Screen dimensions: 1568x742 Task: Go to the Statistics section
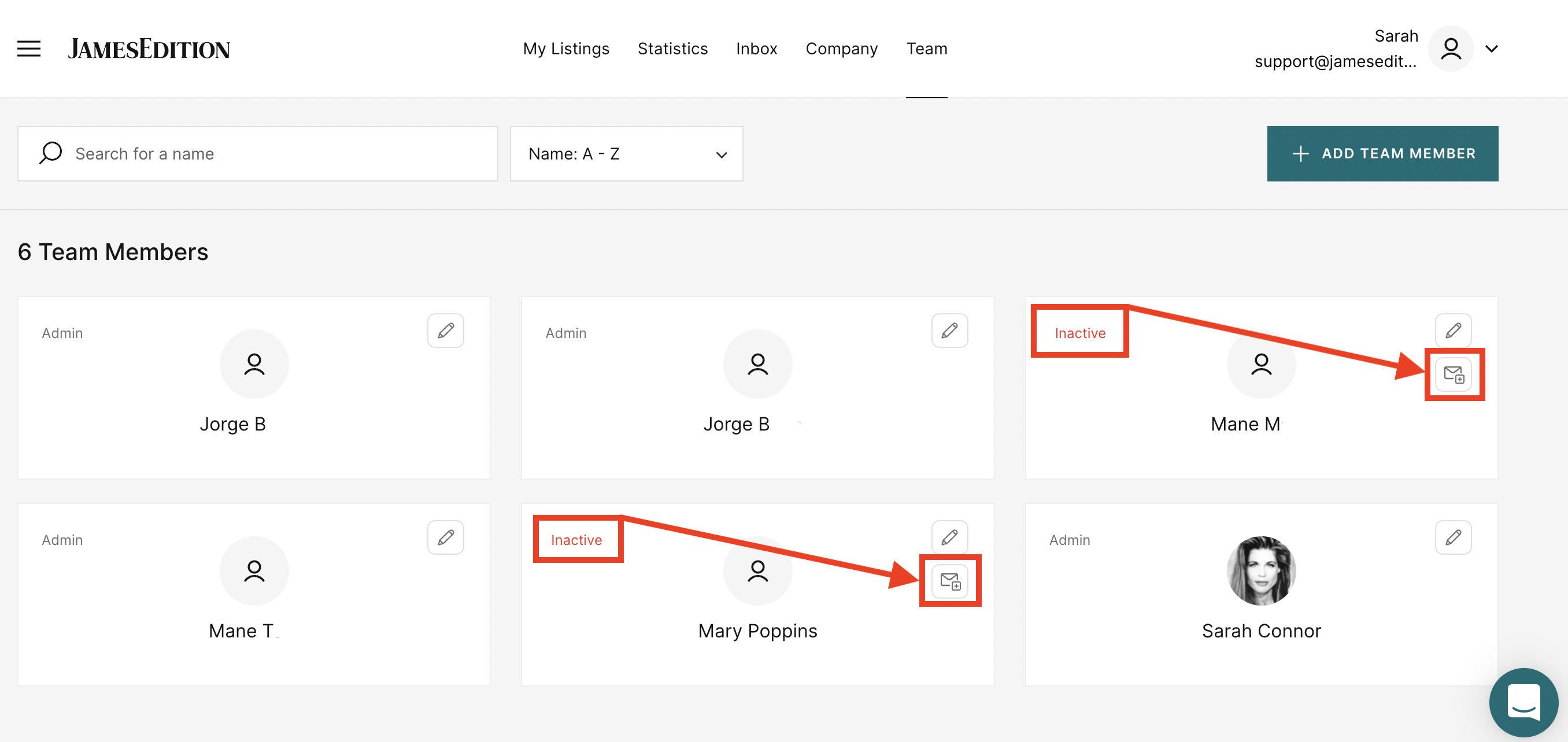tap(672, 49)
